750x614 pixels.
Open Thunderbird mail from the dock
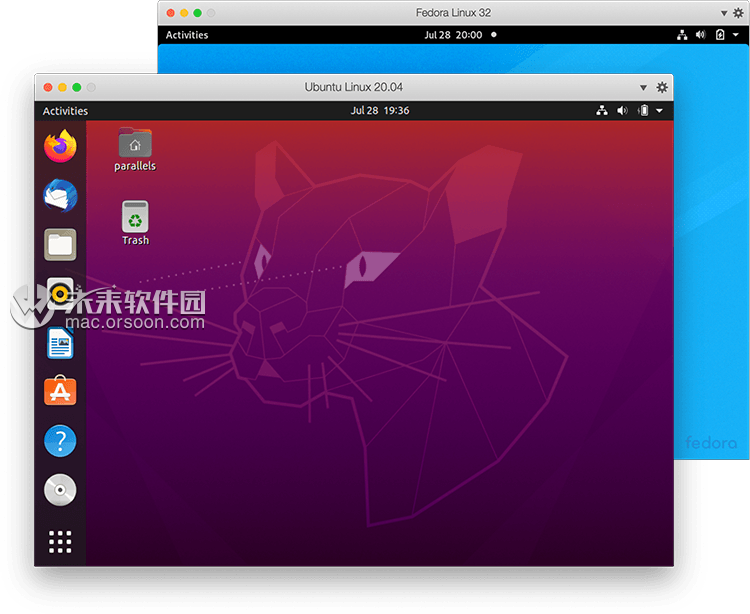click(60, 196)
